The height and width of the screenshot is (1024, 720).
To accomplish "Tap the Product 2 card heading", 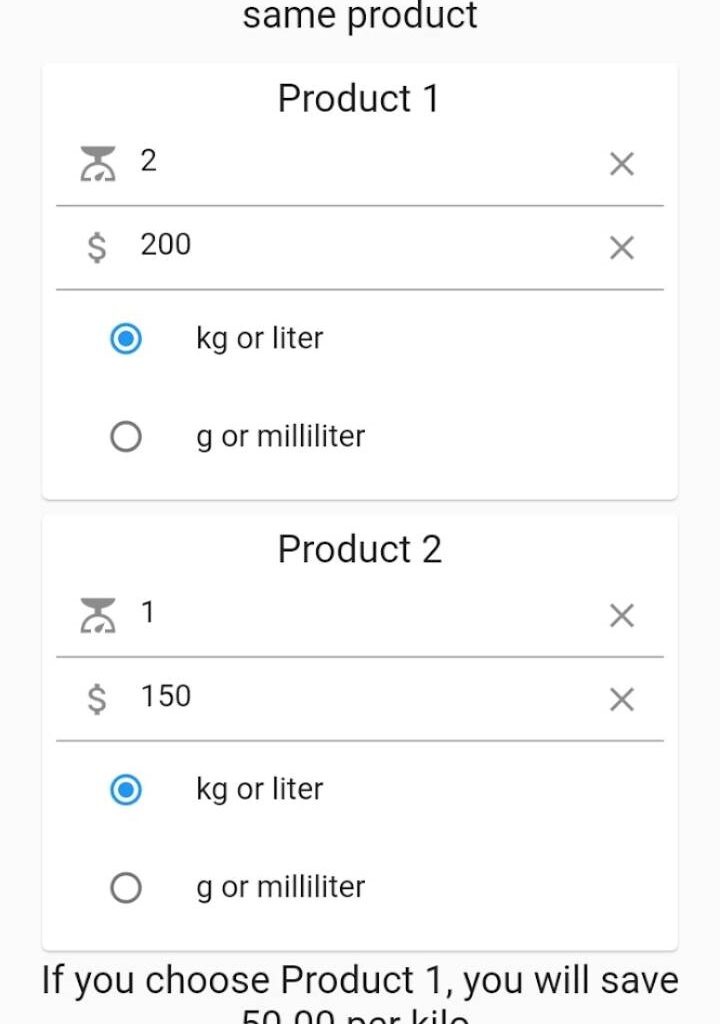I will [359, 550].
